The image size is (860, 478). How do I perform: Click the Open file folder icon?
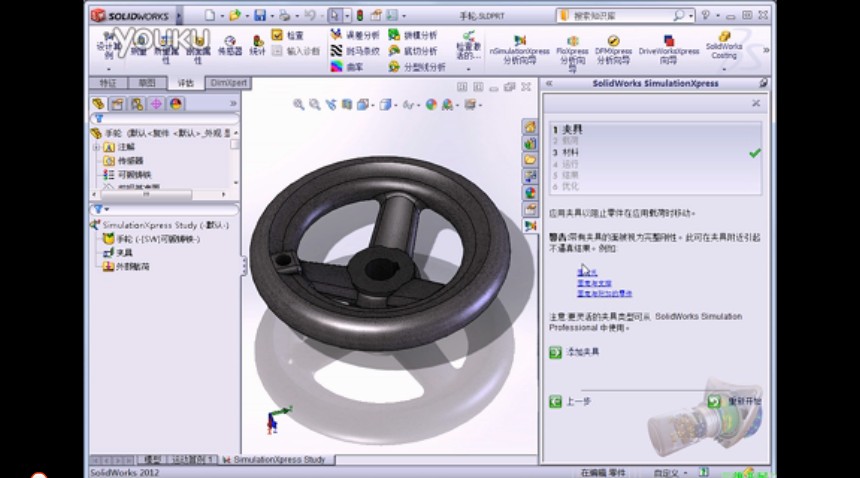pos(235,15)
